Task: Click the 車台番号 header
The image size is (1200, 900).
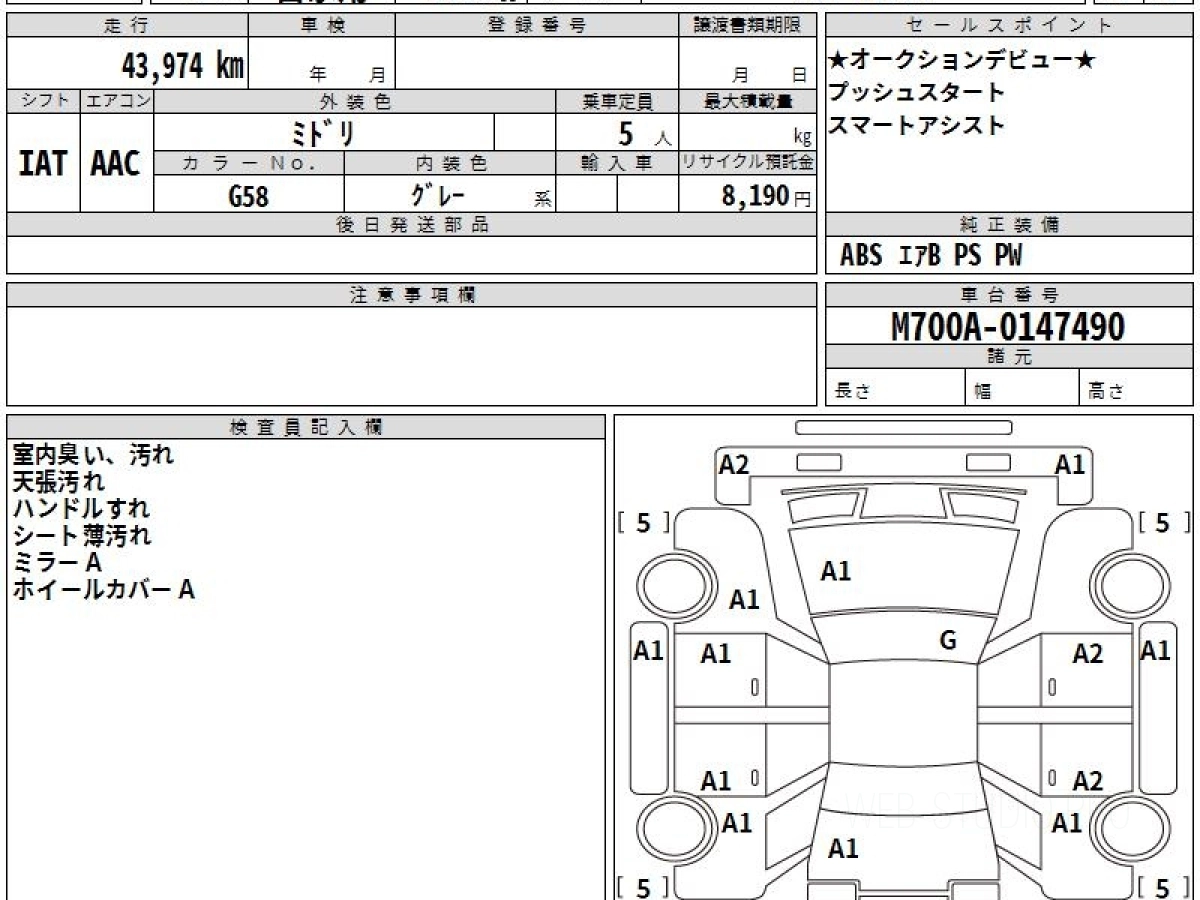Action: (x=1009, y=295)
